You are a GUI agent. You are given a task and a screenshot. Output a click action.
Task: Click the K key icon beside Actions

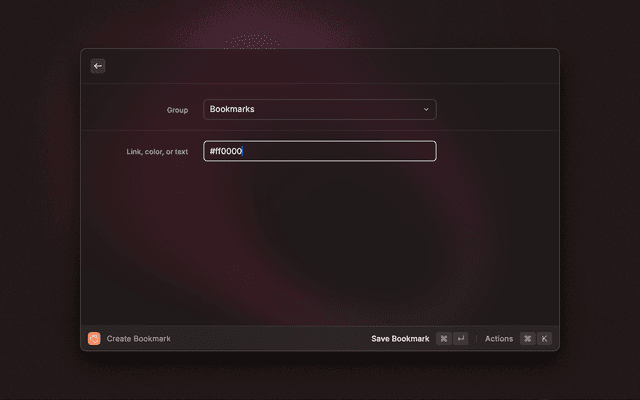tap(544, 339)
